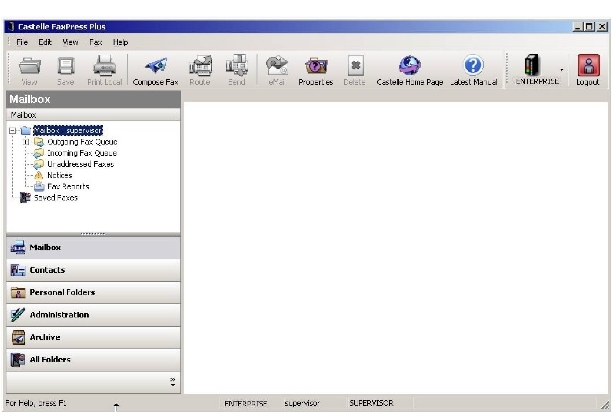
Task: Click the Mailbox pane sub-header label
Action: pyautogui.click(x=23, y=115)
